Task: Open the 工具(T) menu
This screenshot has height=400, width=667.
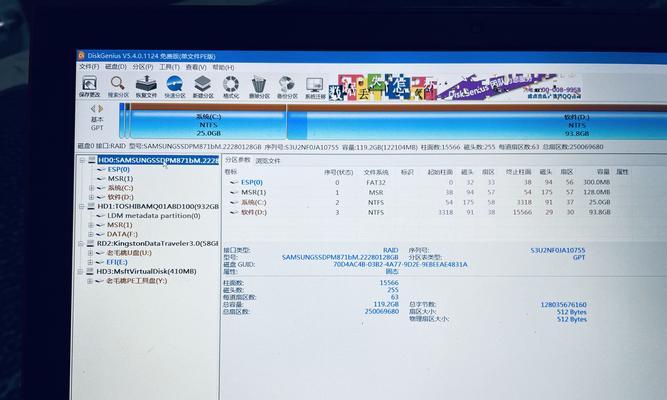Action: (x=169, y=67)
